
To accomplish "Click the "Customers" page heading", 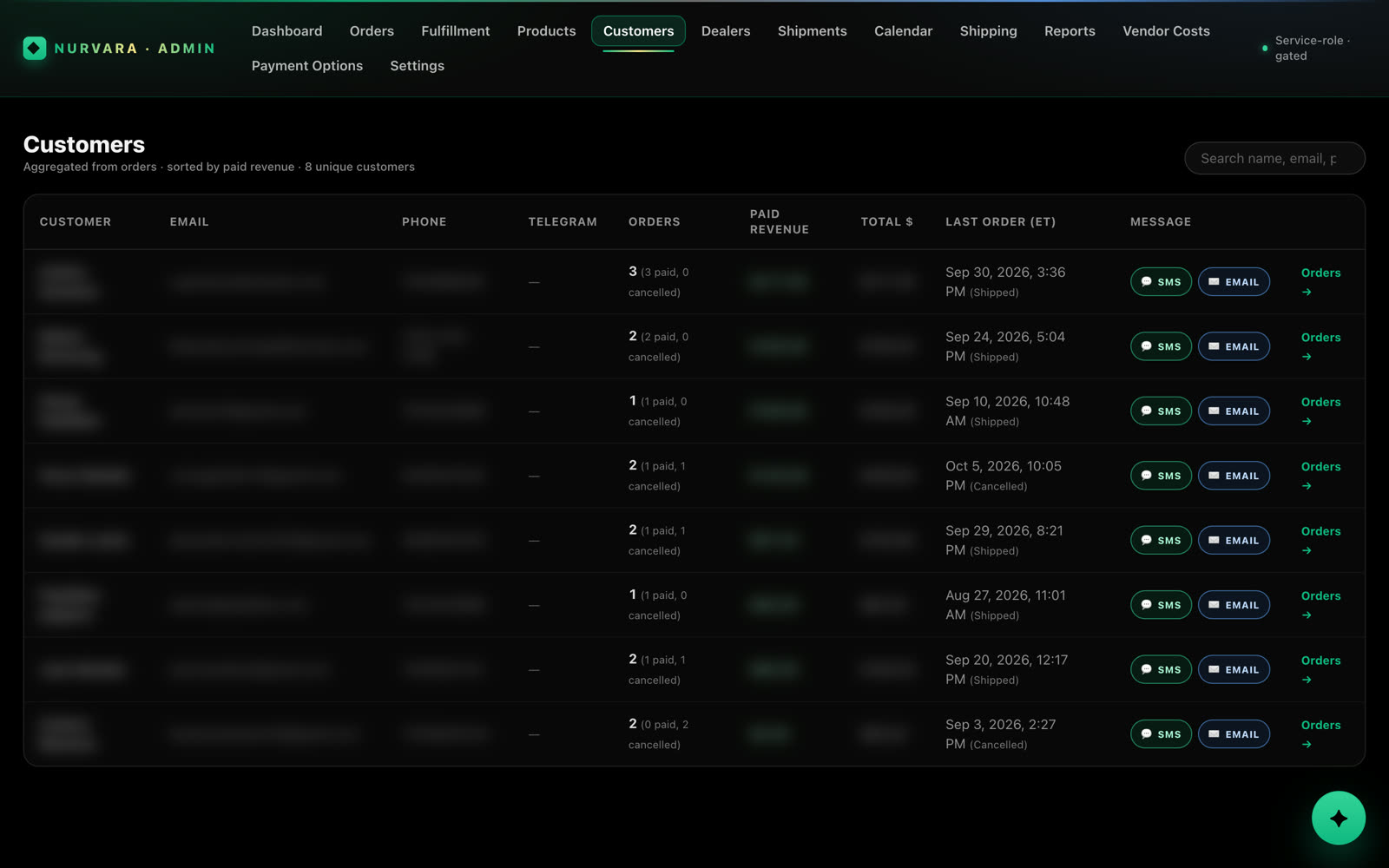I will [x=84, y=144].
